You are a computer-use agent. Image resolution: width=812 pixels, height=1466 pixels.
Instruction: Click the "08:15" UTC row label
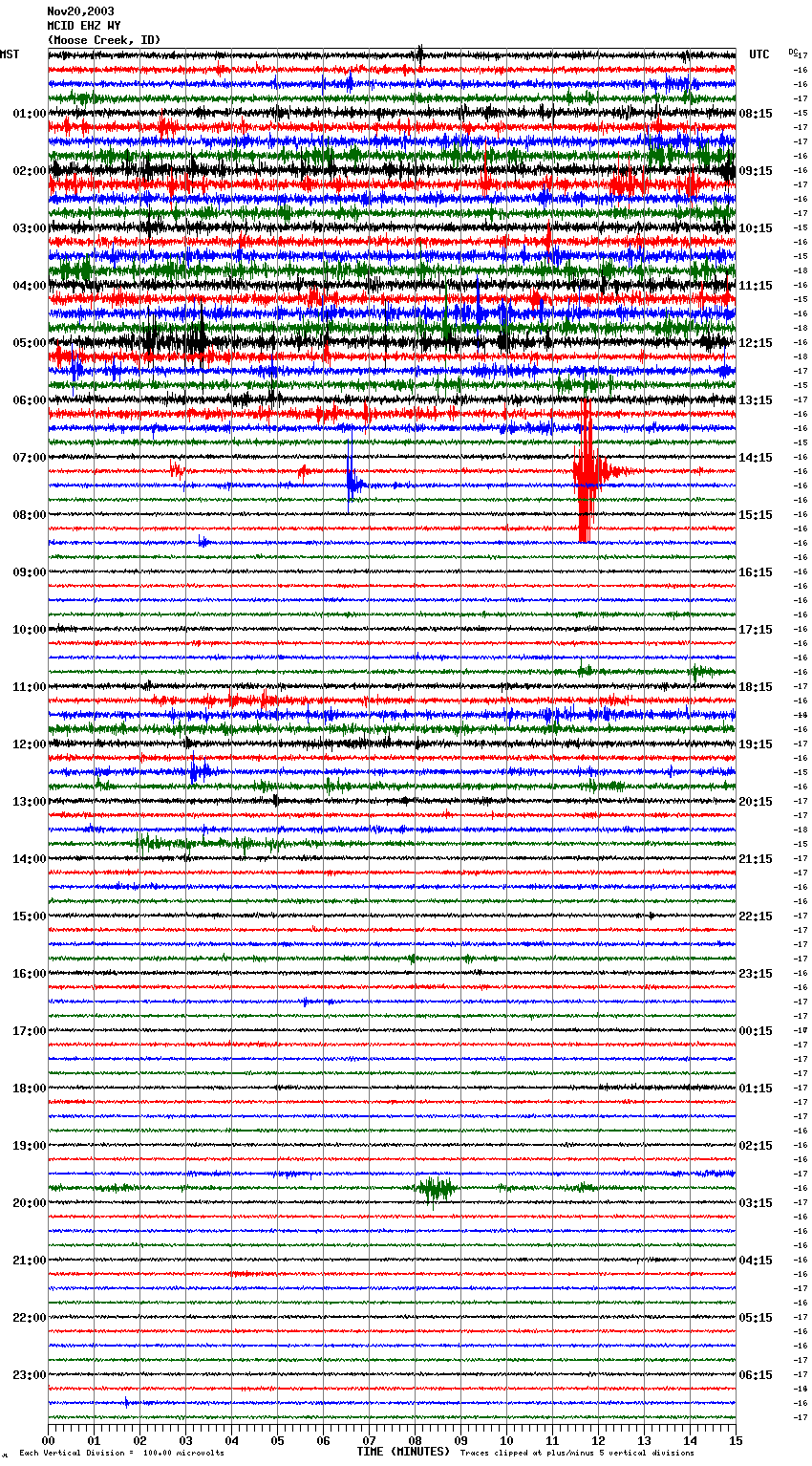(x=756, y=114)
